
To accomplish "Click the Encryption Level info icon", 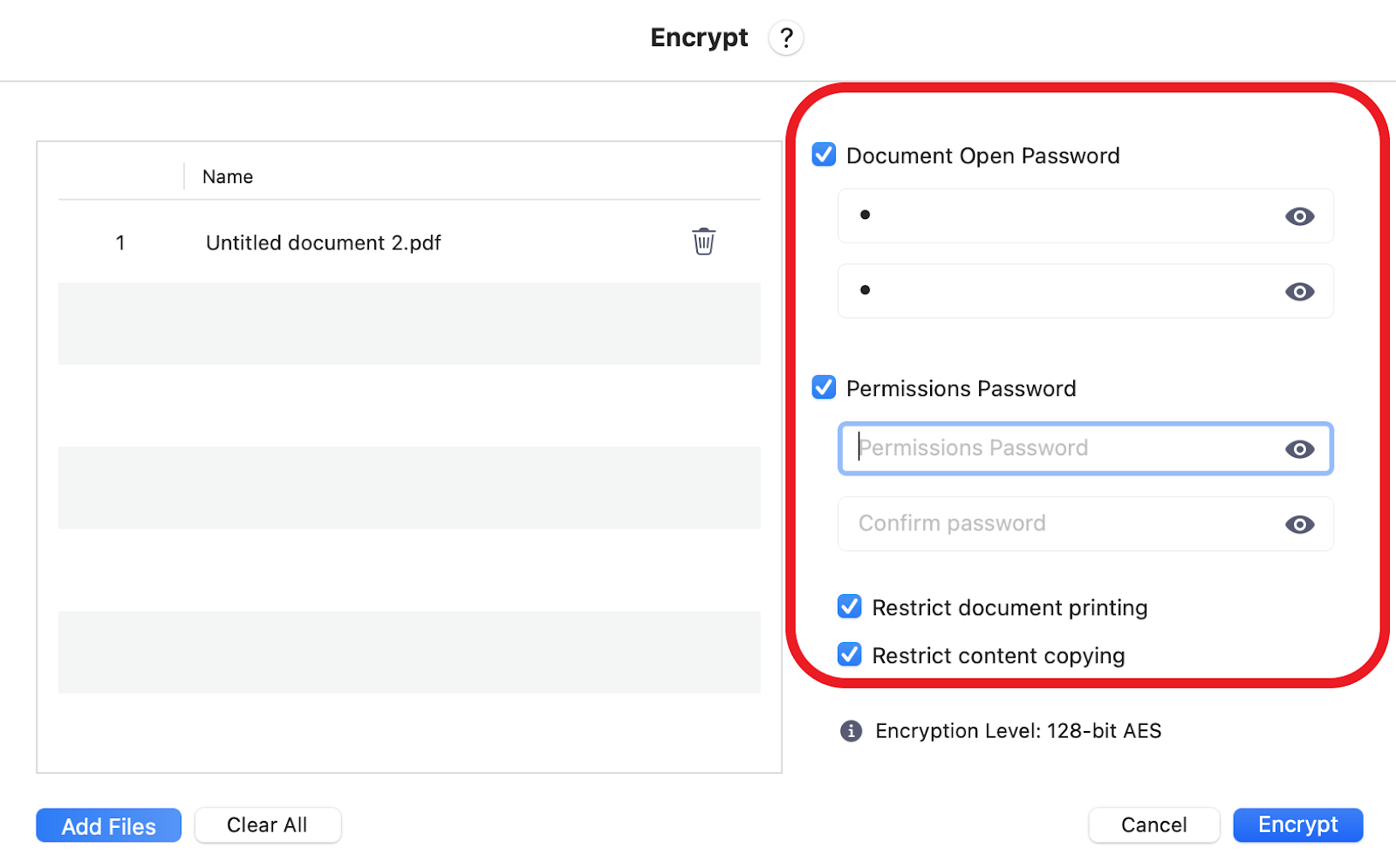I will pyautogui.click(x=851, y=731).
